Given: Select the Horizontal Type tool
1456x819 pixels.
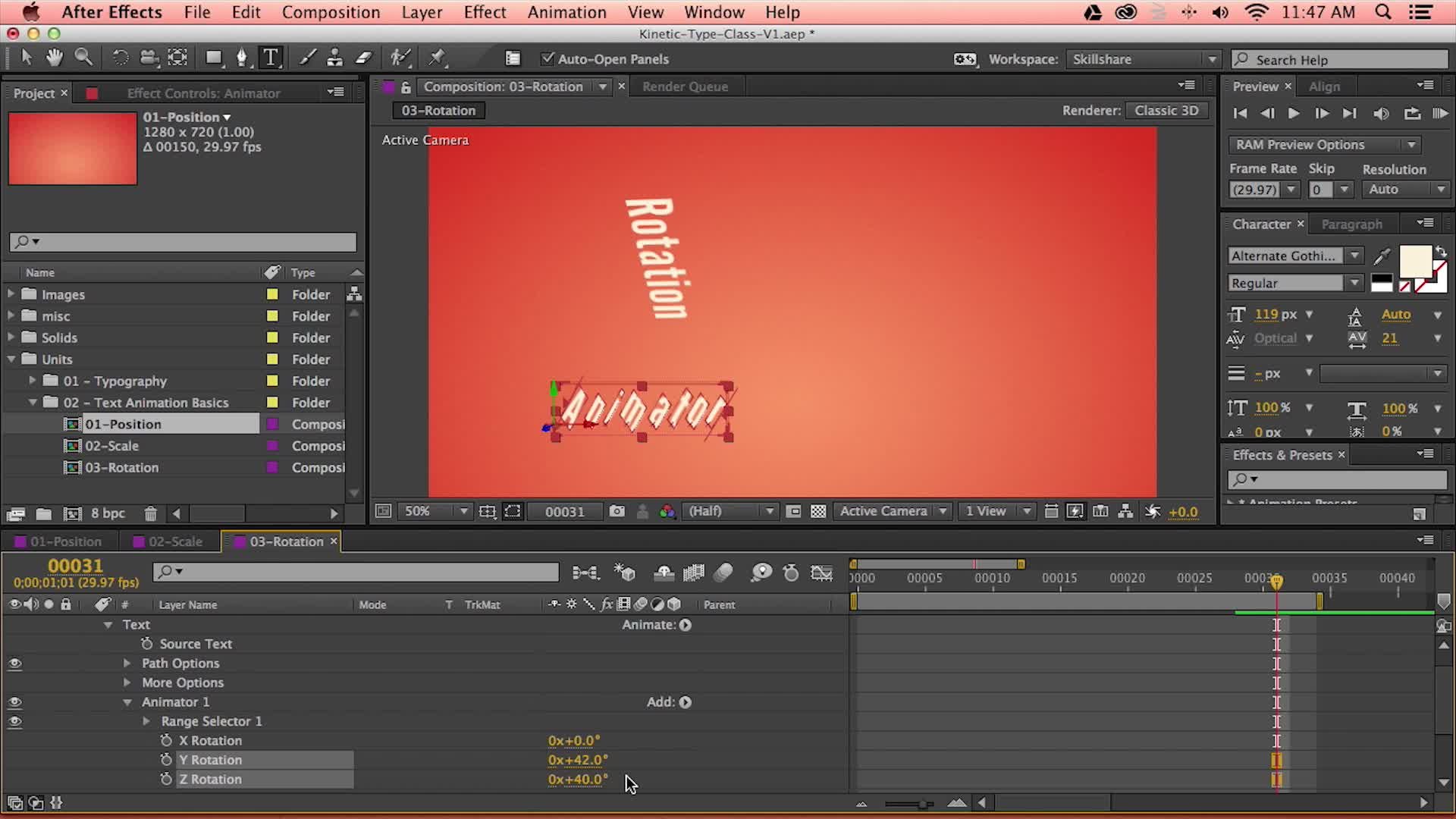Looking at the screenshot, I should 271,58.
